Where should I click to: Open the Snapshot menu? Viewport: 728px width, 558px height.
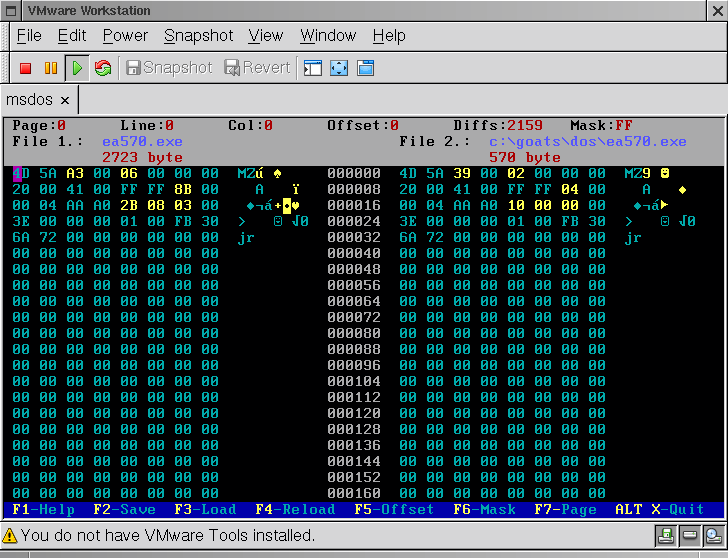[199, 36]
